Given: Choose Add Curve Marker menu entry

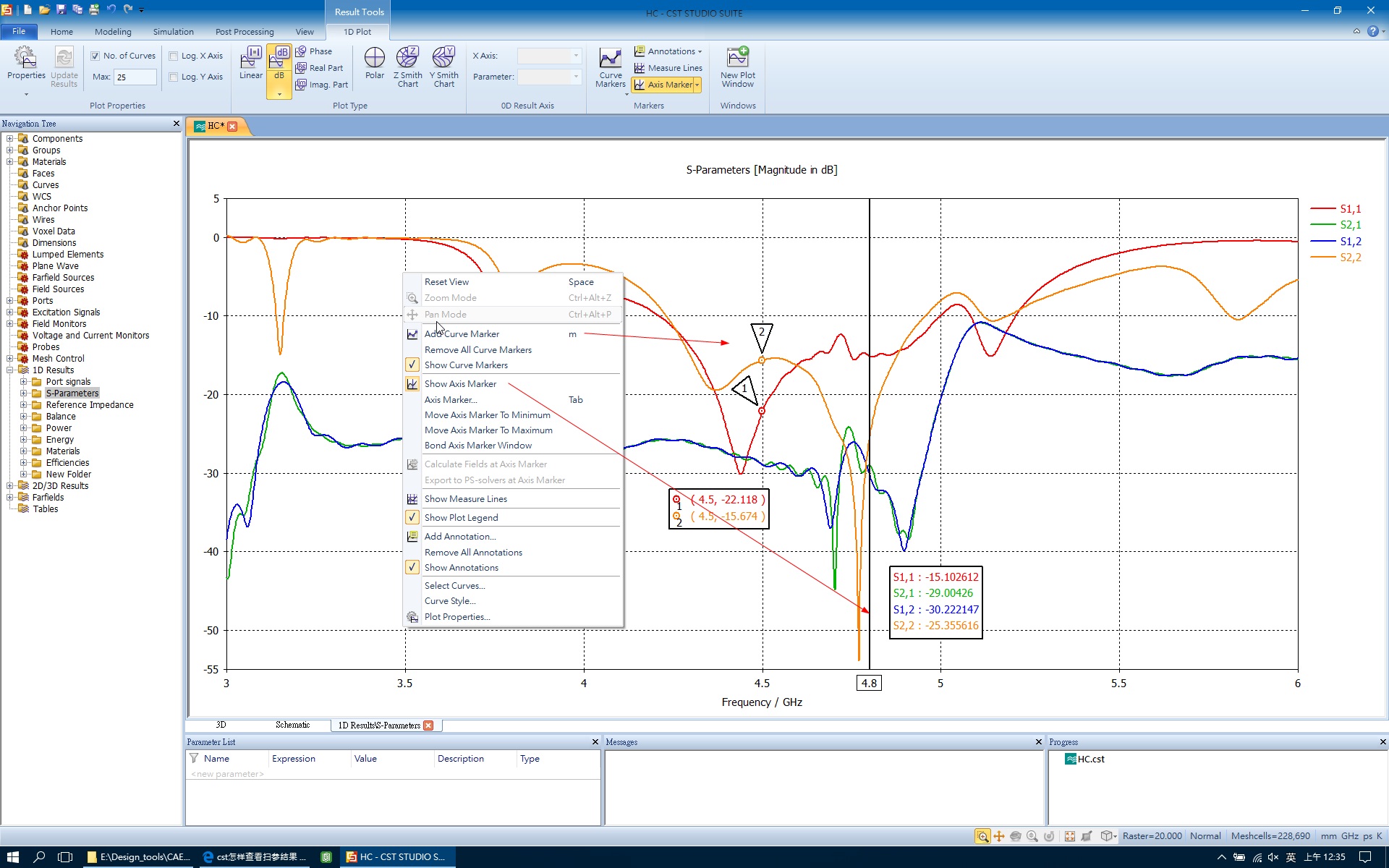Looking at the screenshot, I should click(513, 334).
